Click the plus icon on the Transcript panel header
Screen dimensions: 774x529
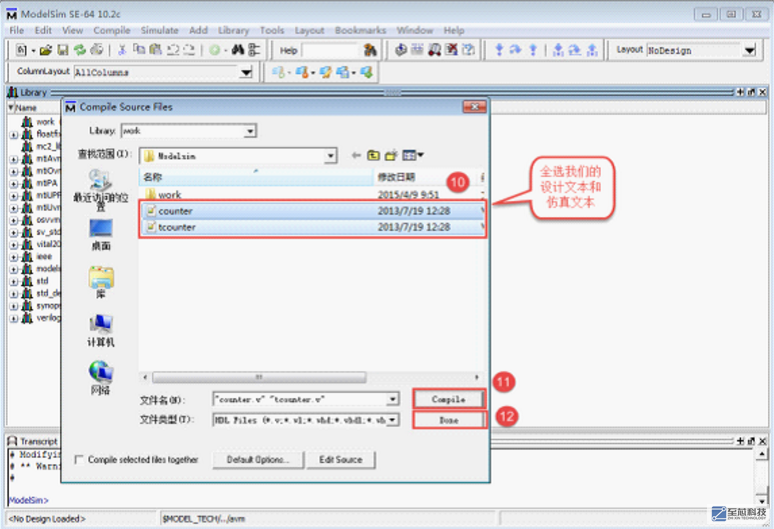[x=740, y=441]
